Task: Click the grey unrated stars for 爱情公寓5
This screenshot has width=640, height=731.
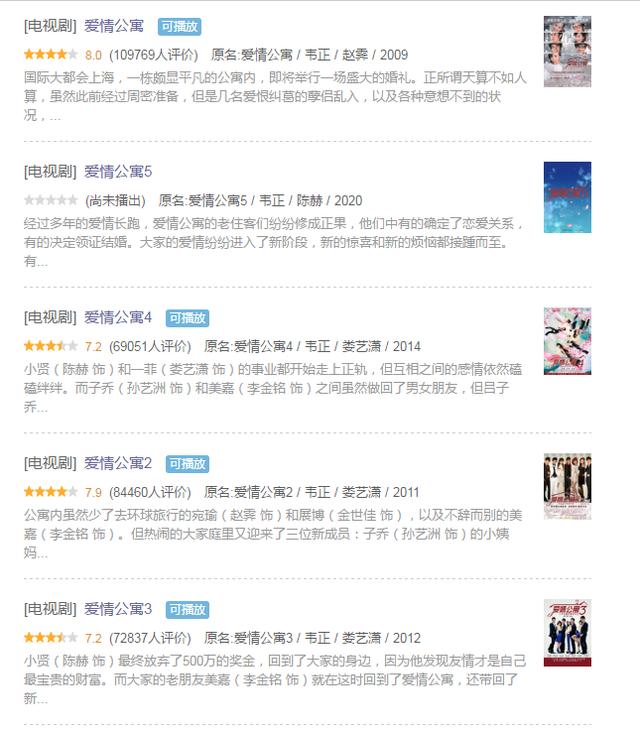Action: coord(50,200)
